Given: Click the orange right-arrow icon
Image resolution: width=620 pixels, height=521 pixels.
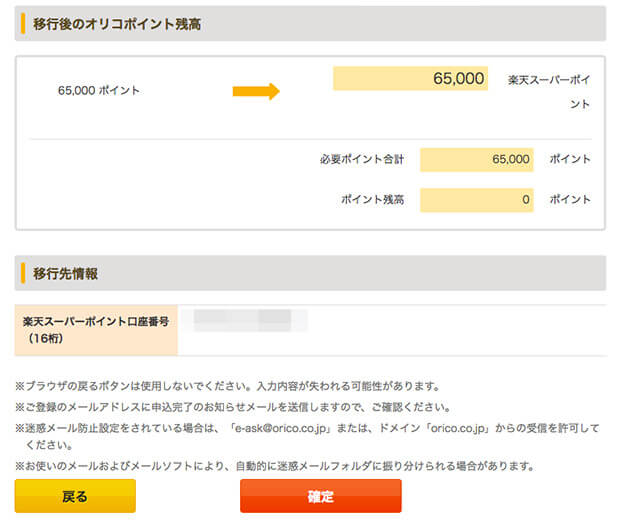Looking at the screenshot, I should (256, 91).
